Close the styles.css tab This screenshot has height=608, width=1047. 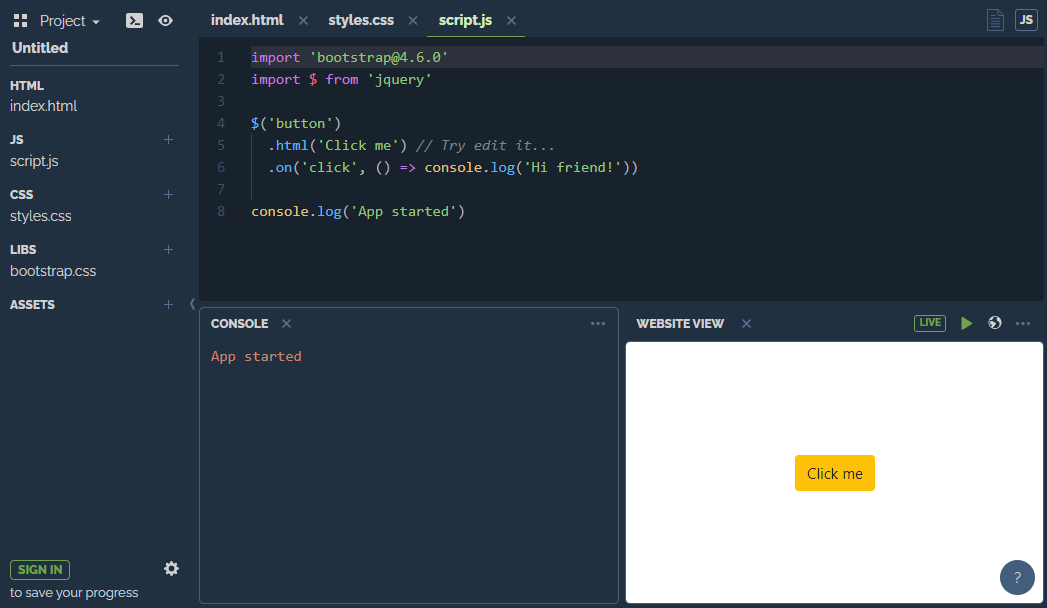click(x=413, y=21)
